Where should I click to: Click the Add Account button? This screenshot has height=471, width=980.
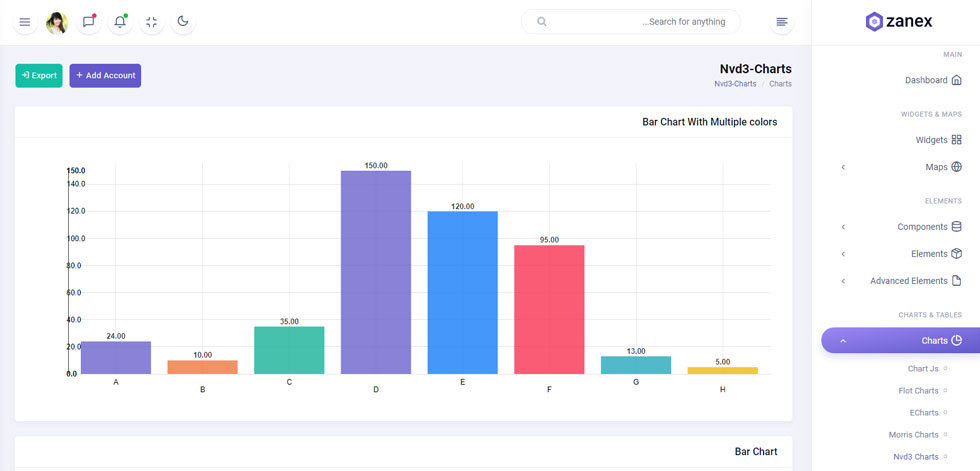point(105,76)
